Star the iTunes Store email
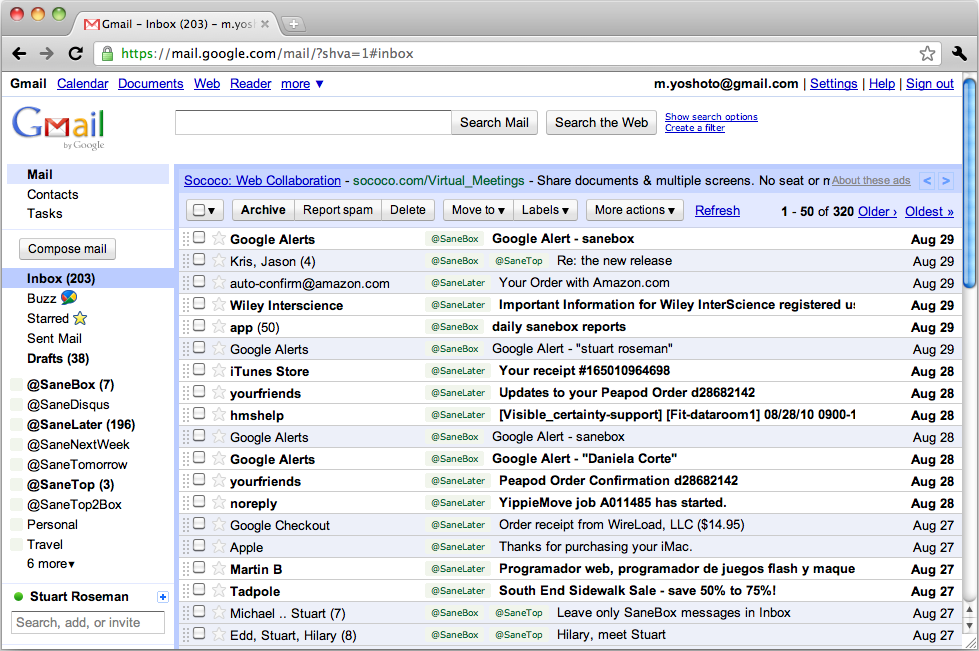 (219, 371)
